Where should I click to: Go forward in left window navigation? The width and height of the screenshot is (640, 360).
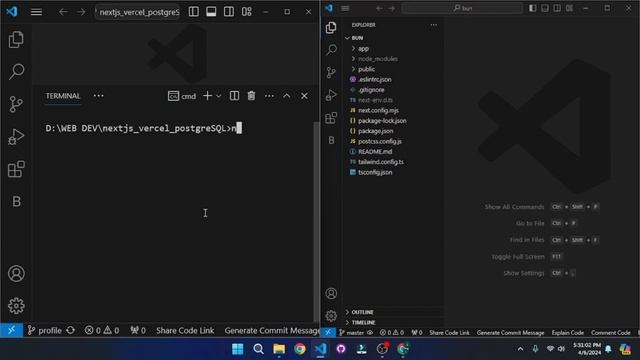pyautogui.click(x=81, y=12)
